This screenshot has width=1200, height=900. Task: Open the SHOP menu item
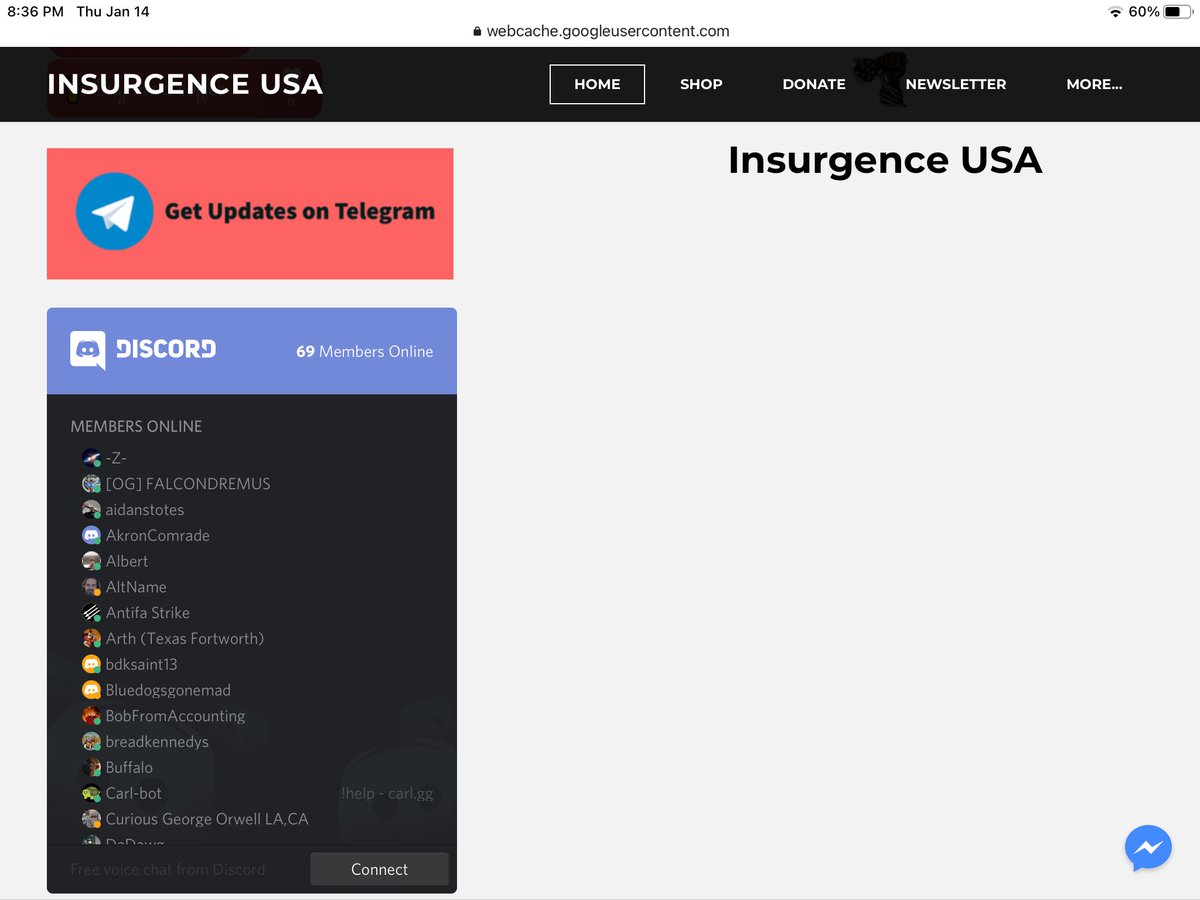701,84
